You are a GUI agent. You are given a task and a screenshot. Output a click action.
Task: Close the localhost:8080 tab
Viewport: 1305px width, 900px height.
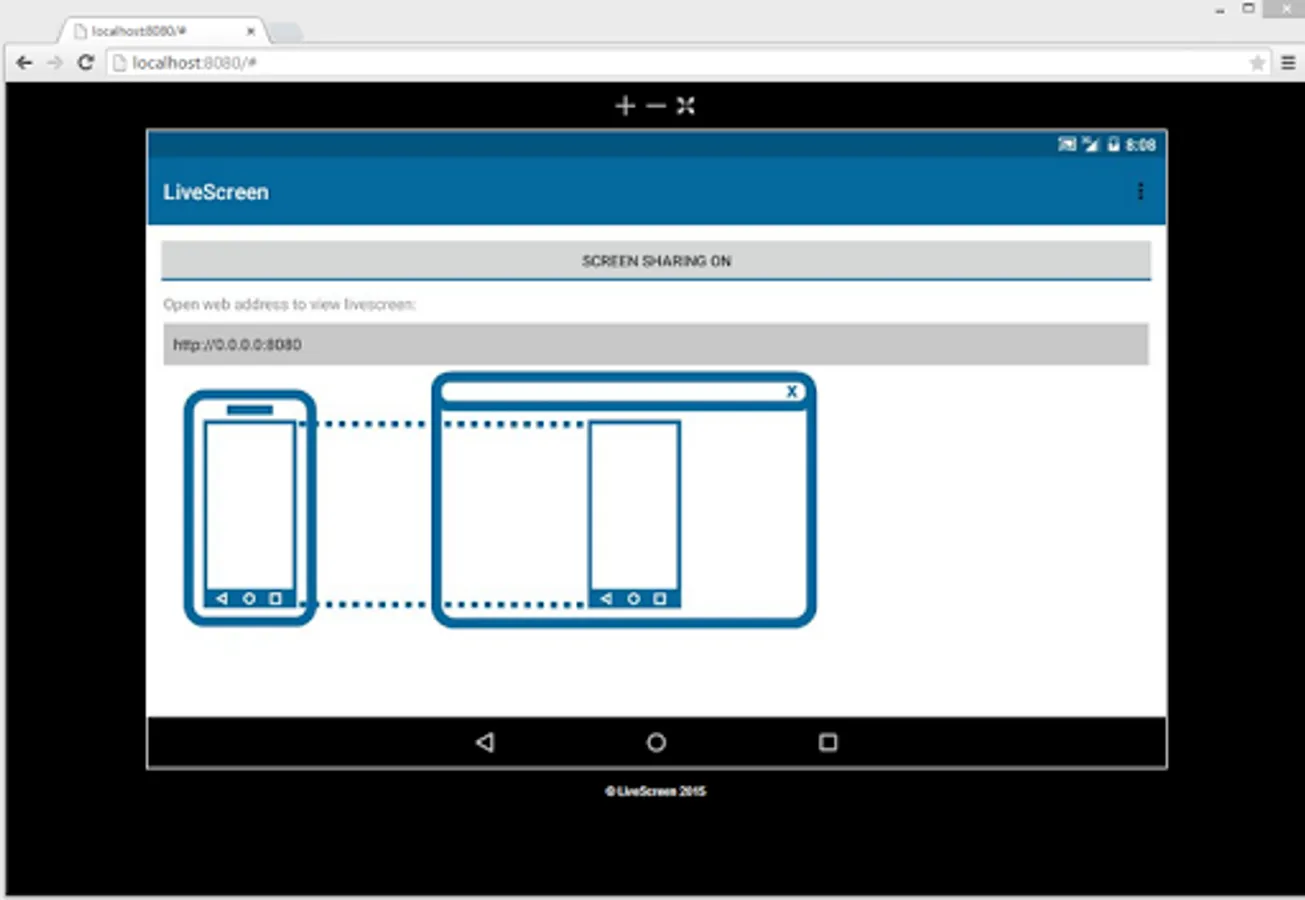coord(250,31)
